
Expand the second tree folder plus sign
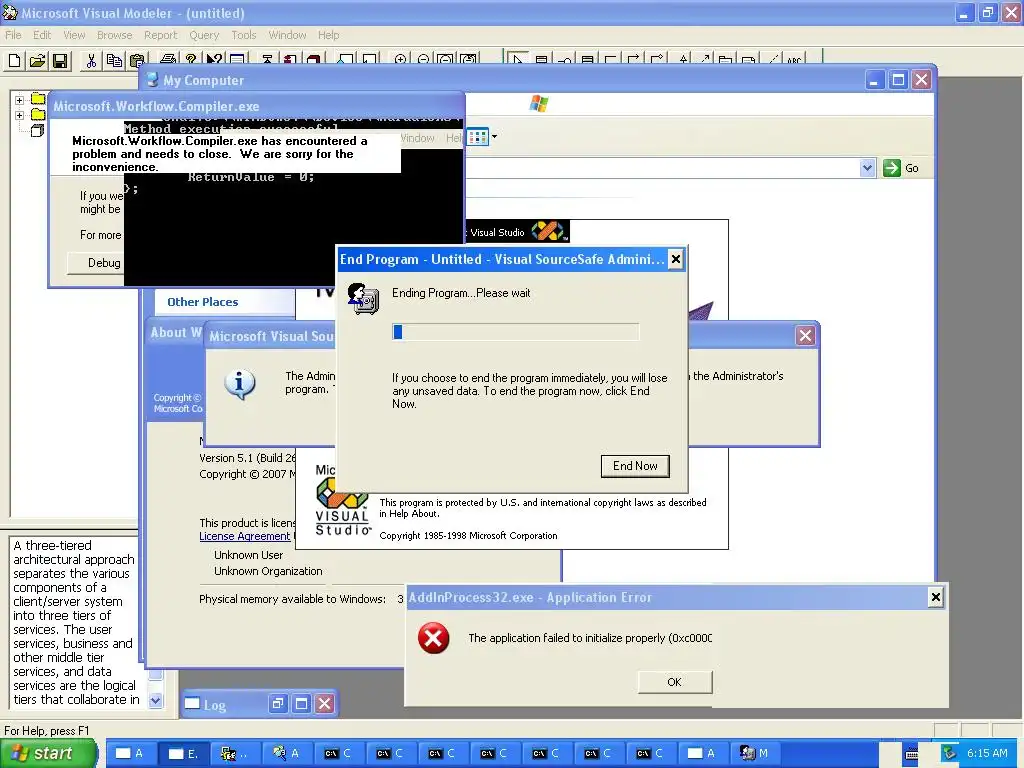20,115
